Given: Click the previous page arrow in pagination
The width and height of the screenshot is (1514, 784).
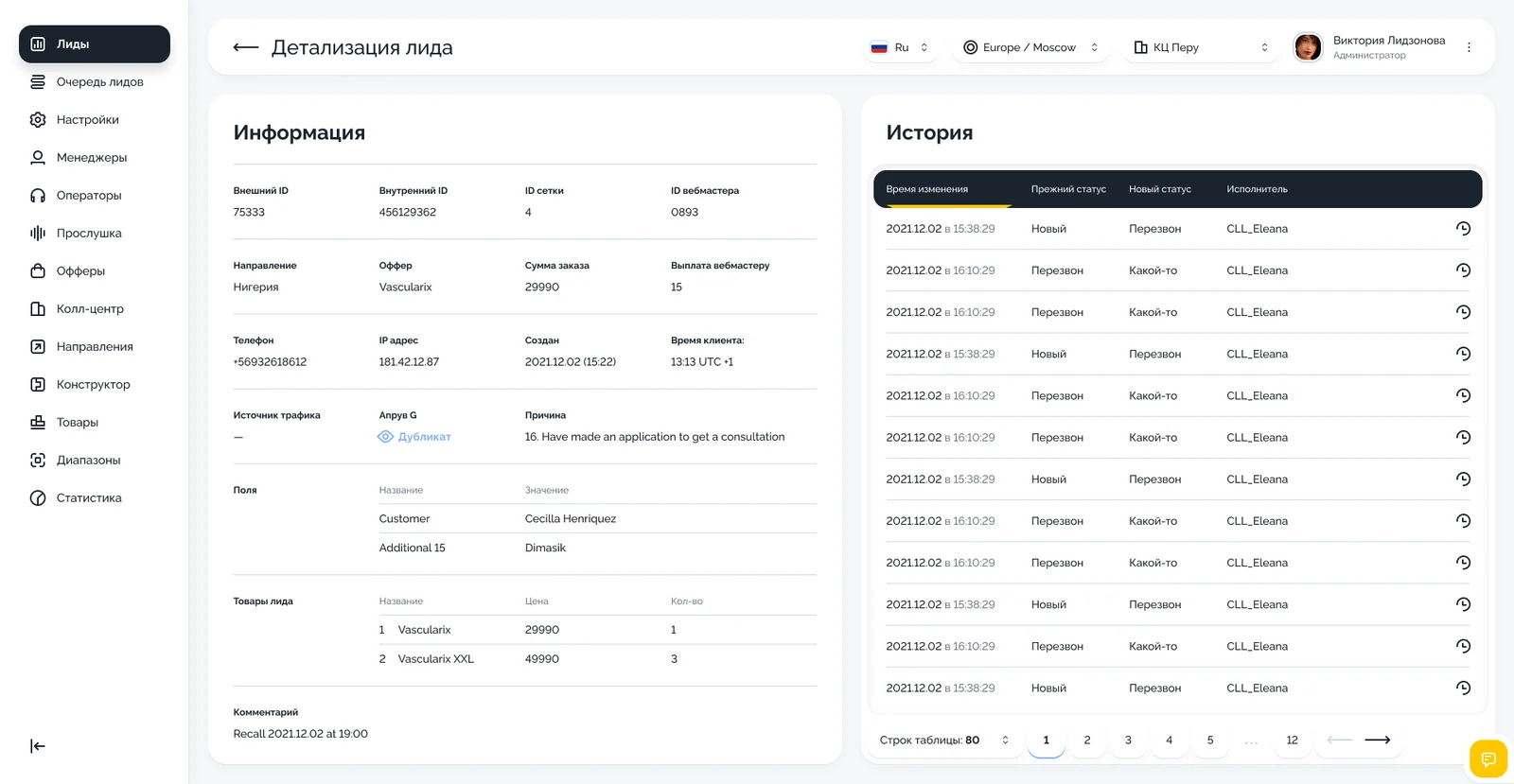Looking at the screenshot, I should click(1339, 740).
